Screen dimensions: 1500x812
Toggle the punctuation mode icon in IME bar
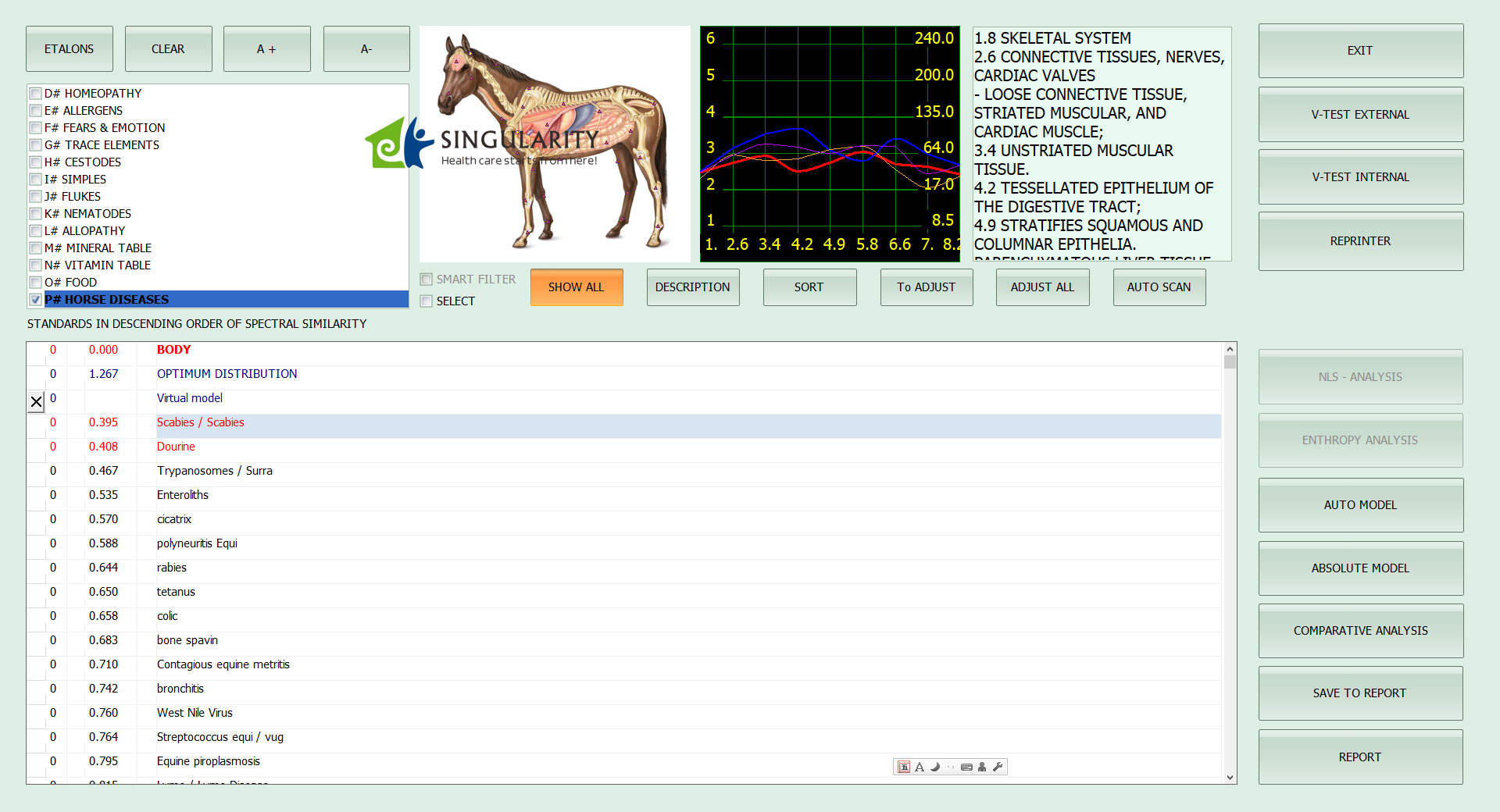951,767
